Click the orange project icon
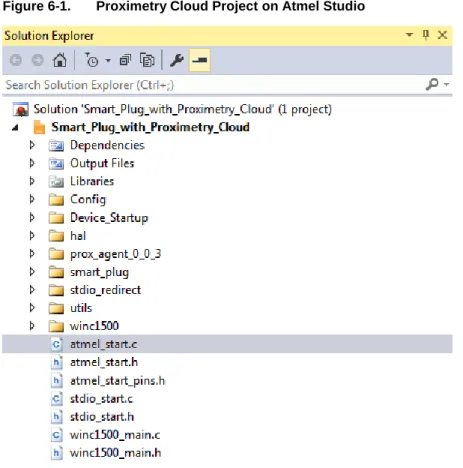 point(39,127)
